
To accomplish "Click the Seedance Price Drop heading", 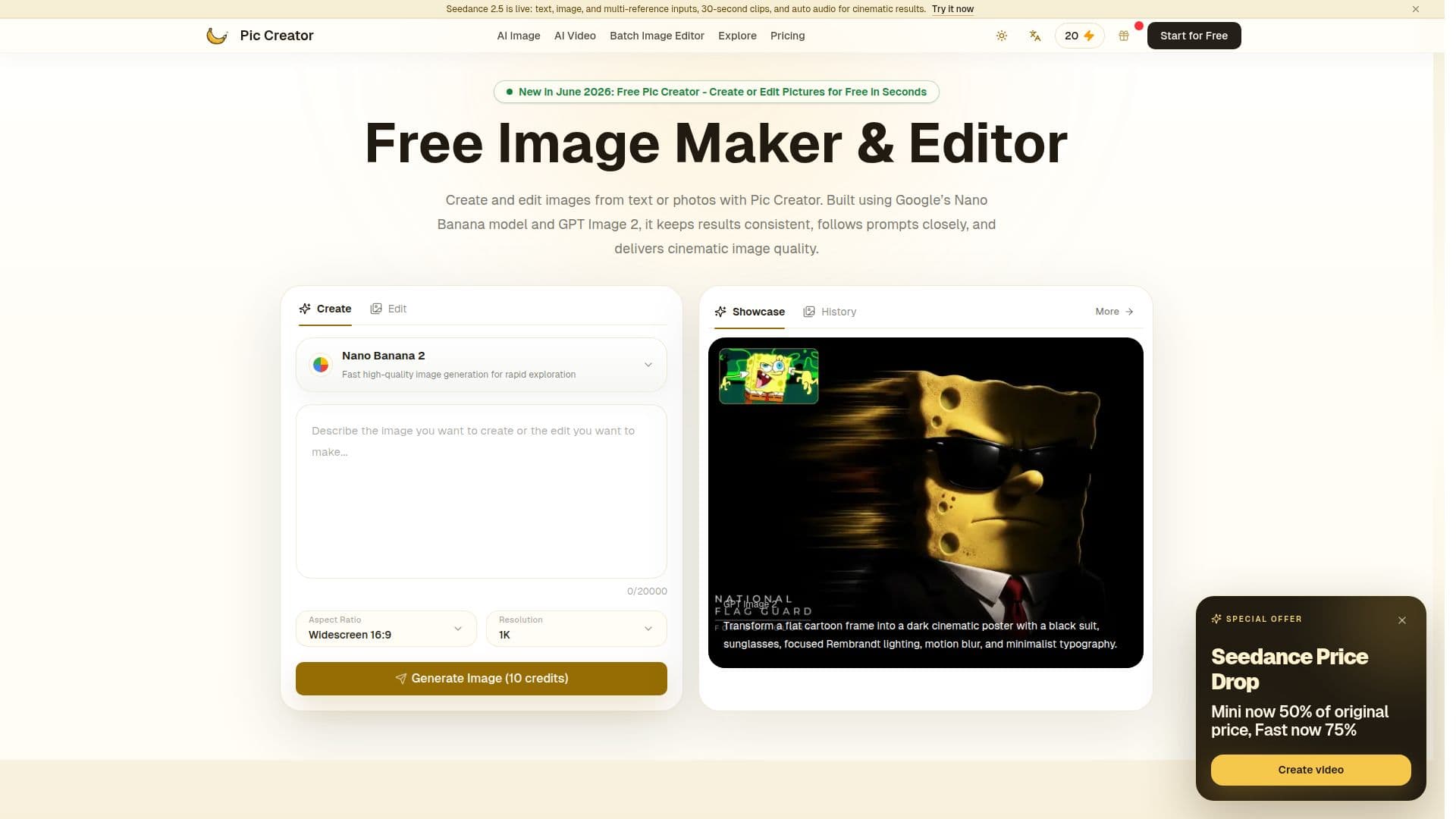I will (x=1289, y=669).
